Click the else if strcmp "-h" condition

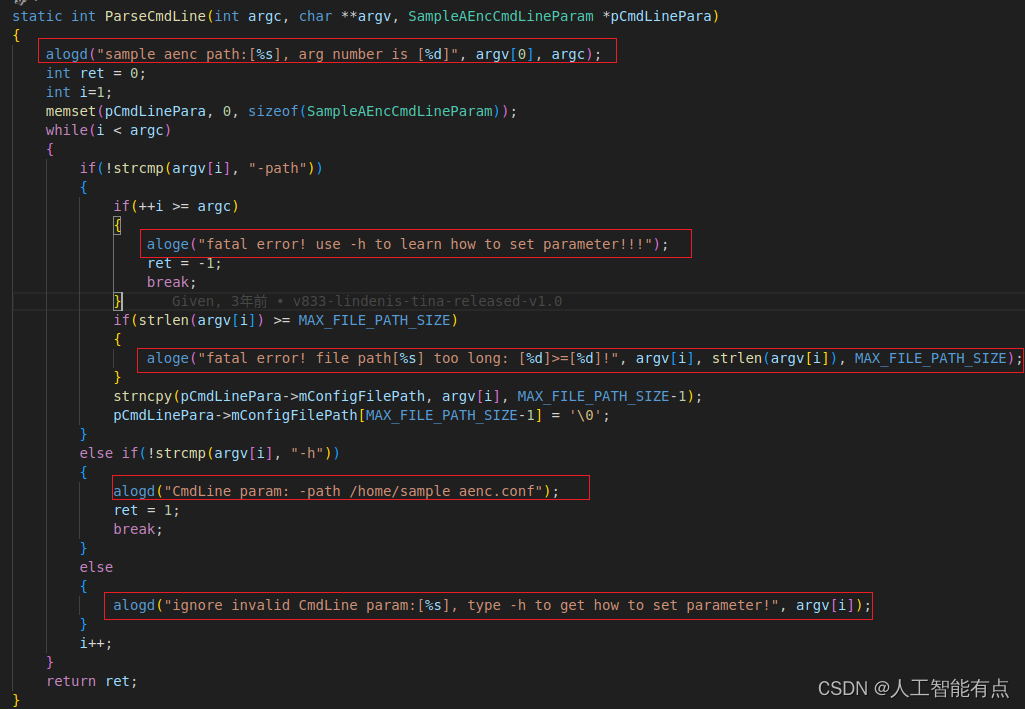209,453
